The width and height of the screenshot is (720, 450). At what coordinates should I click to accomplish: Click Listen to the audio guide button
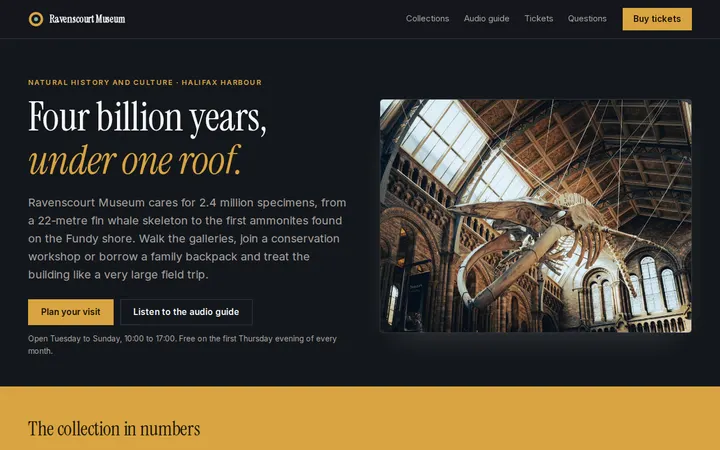pyautogui.click(x=186, y=312)
